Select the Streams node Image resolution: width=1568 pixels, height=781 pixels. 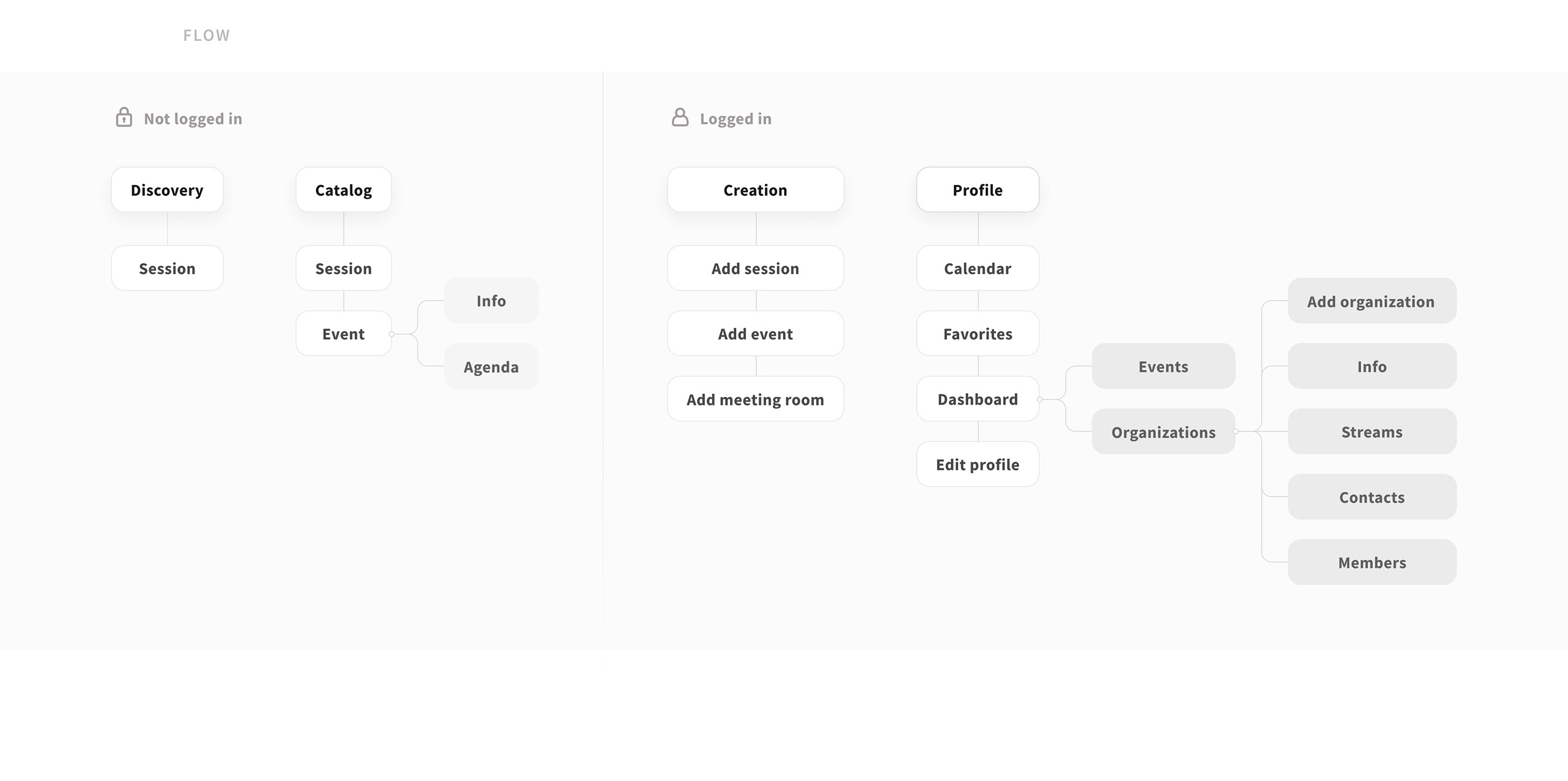(1371, 432)
